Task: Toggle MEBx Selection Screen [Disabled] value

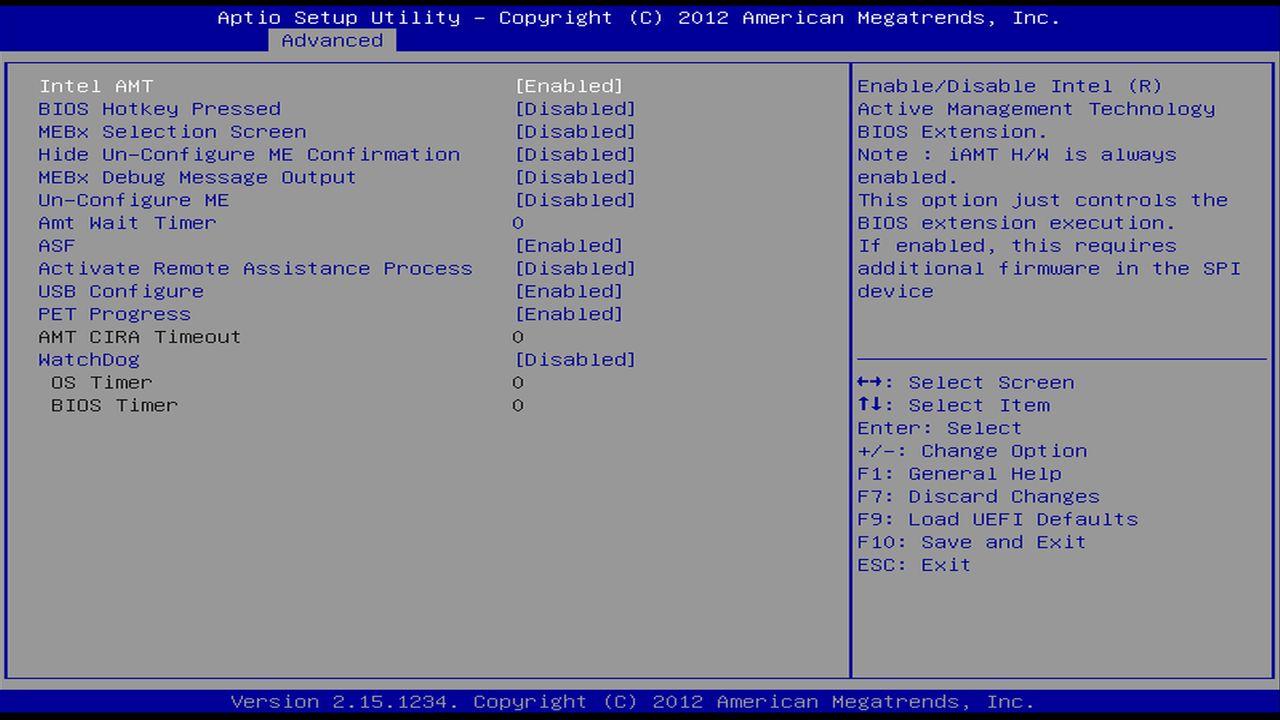Action: click(x=575, y=132)
